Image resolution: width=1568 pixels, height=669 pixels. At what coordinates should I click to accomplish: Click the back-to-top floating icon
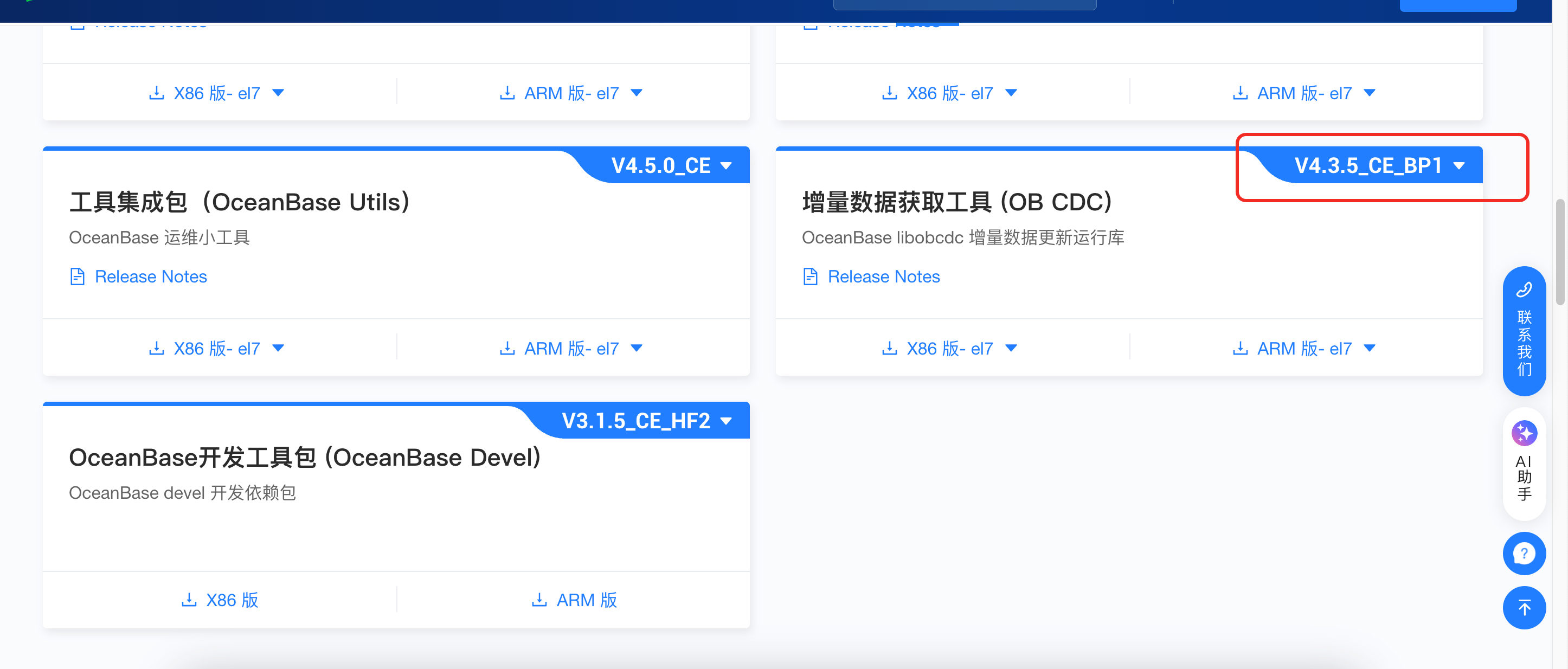(1524, 607)
